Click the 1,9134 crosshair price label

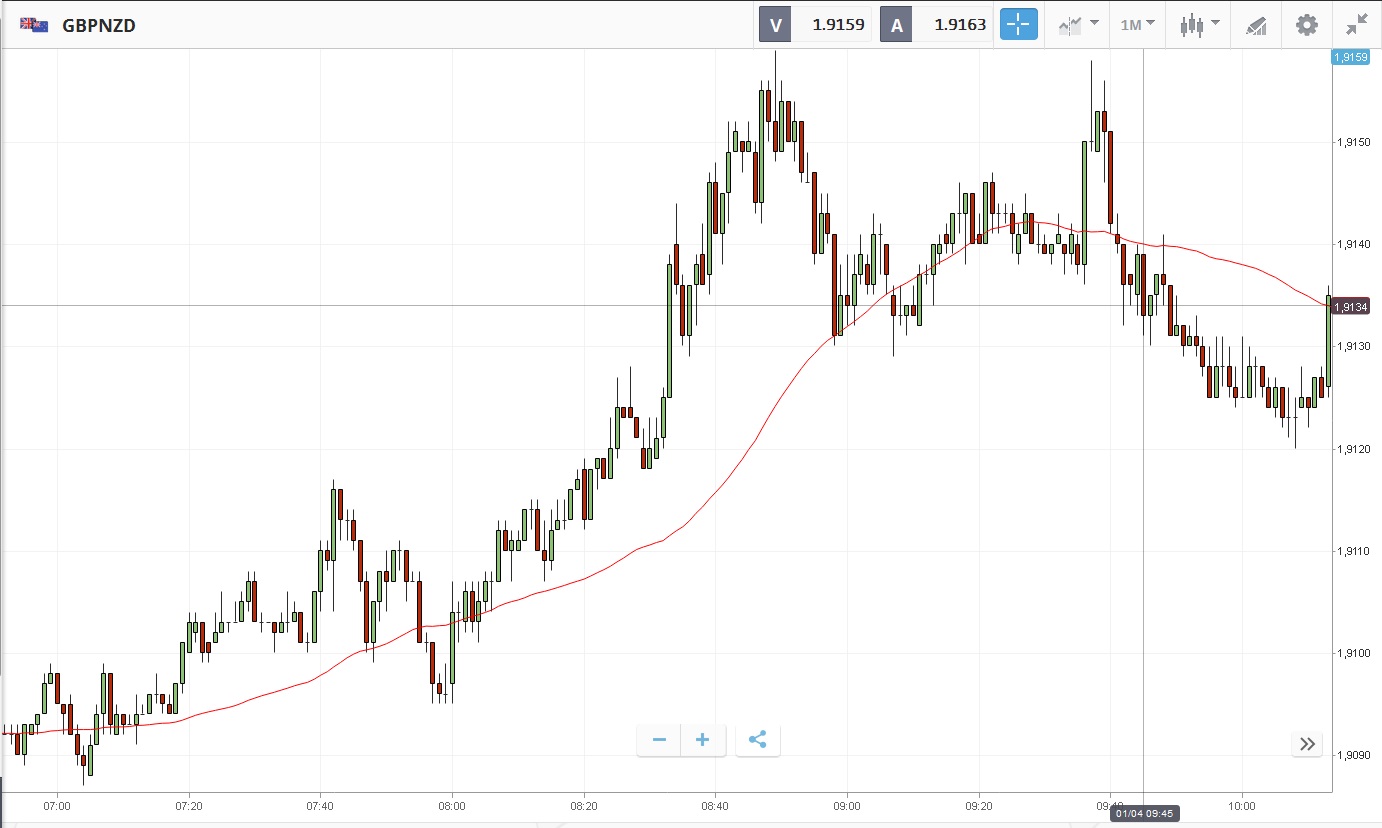click(x=1350, y=307)
